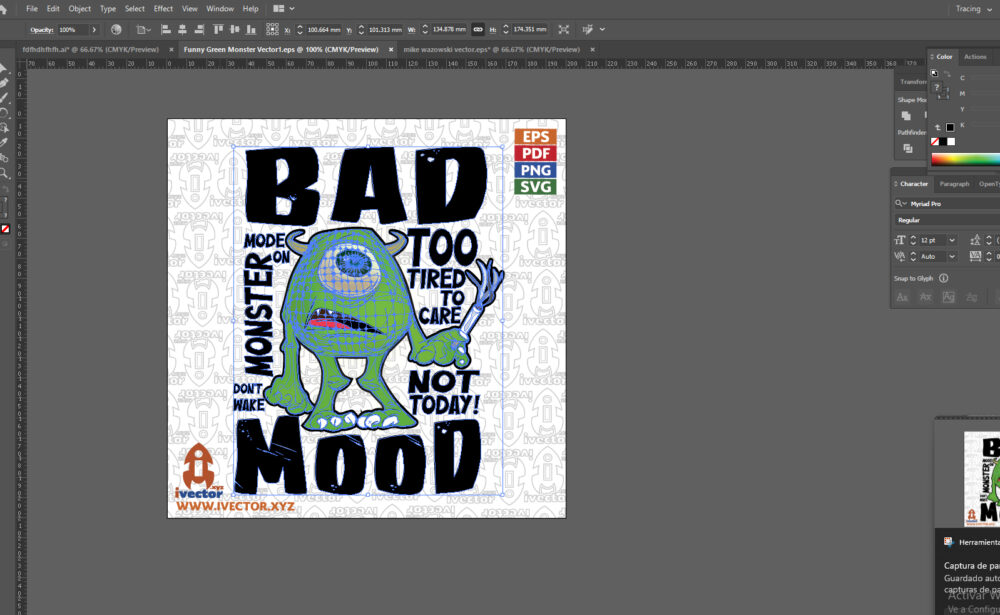Open the Regular font style dropdown

point(946,220)
